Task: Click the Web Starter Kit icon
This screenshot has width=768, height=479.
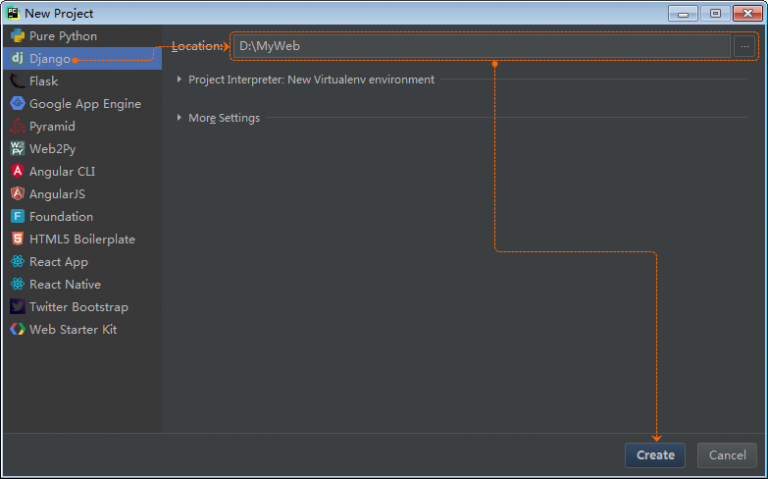Action: [x=17, y=330]
